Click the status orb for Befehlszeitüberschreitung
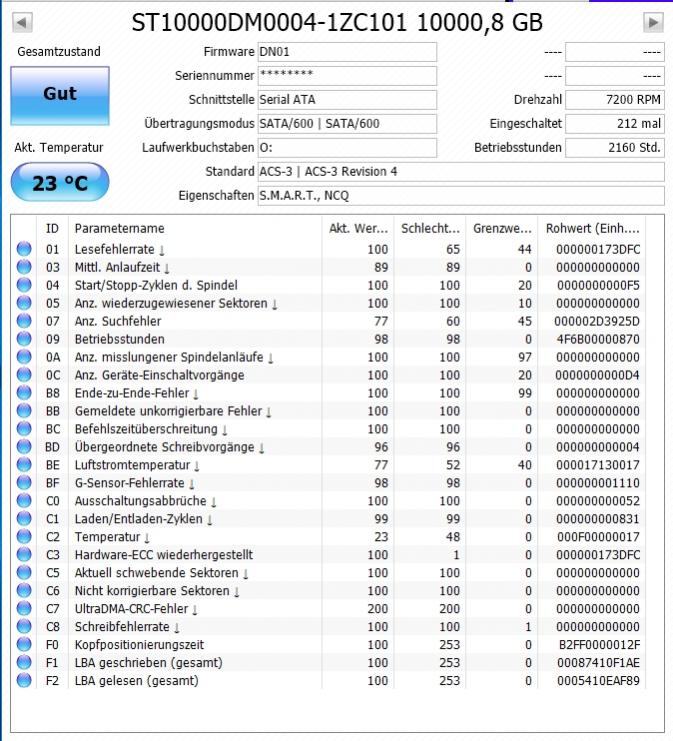 (x=24, y=429)
